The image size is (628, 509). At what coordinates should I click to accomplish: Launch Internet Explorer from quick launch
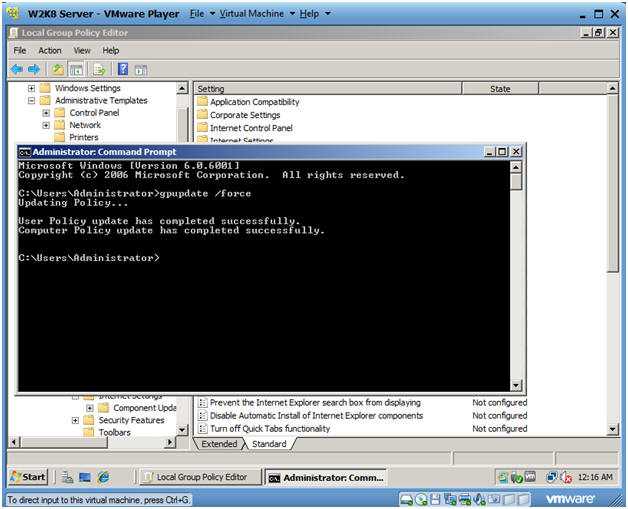point(103,477)
